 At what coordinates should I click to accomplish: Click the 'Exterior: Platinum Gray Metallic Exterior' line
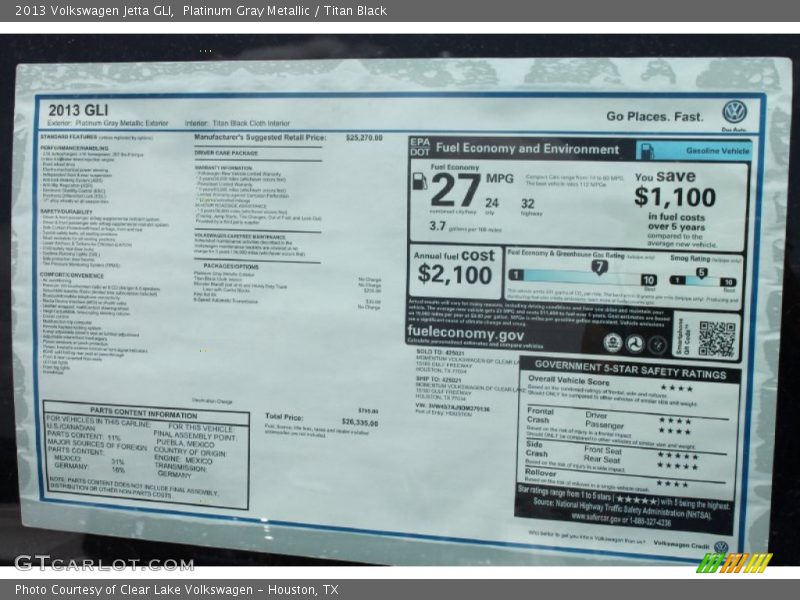point(108,123)
